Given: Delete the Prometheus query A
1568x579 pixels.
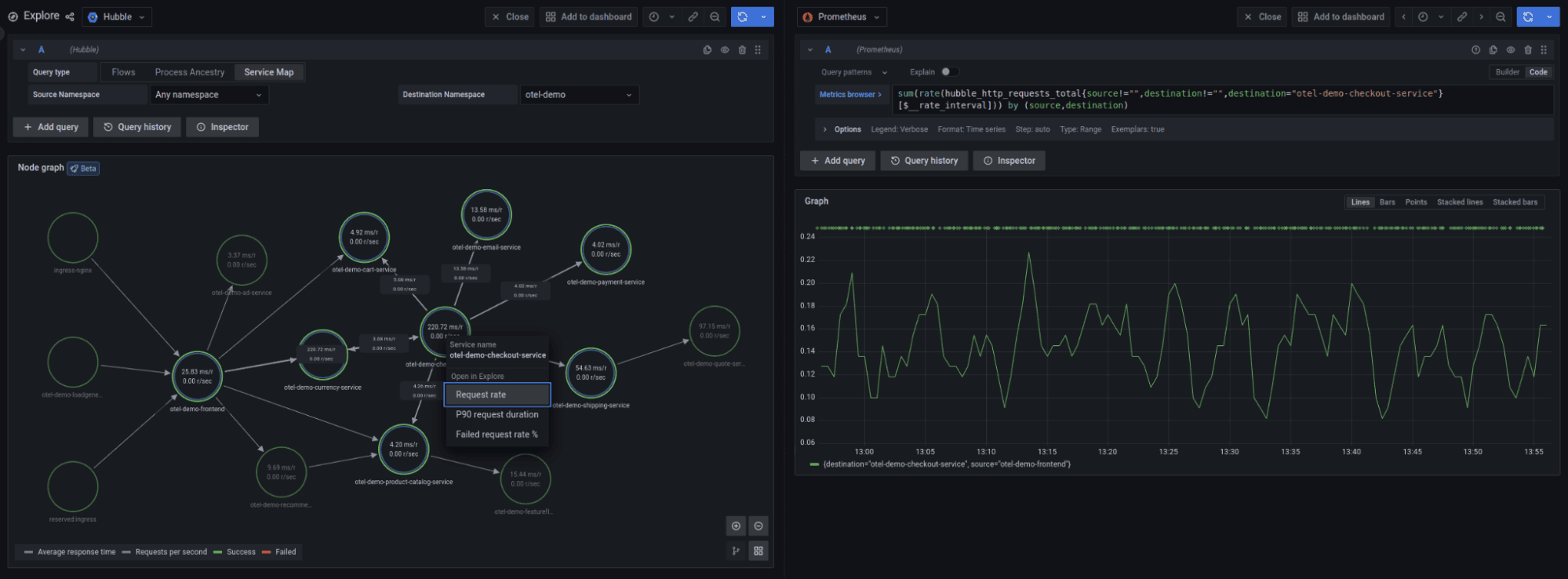Looking at the screenshot, I should [x=1528, y=49].
